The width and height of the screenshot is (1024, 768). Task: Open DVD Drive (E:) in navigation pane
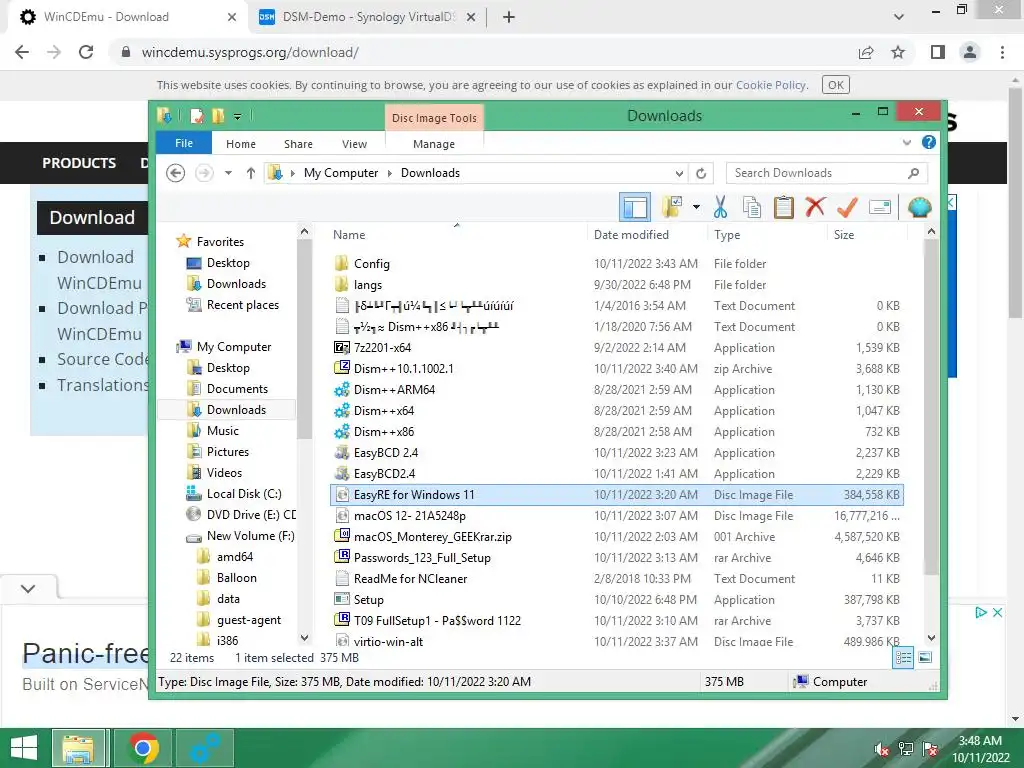251,515
